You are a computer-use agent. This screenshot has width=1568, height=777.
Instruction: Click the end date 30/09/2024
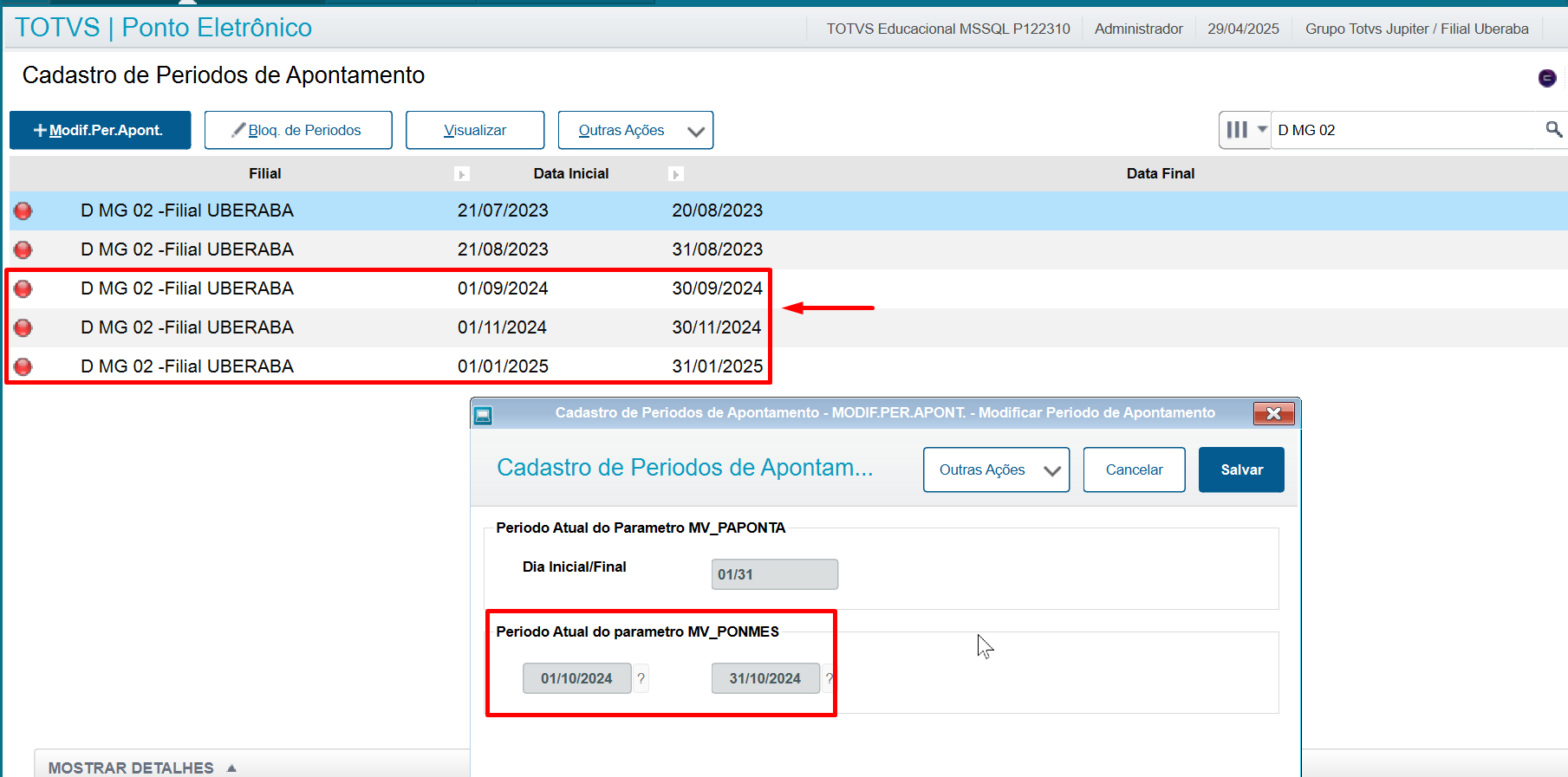[718, 288]
